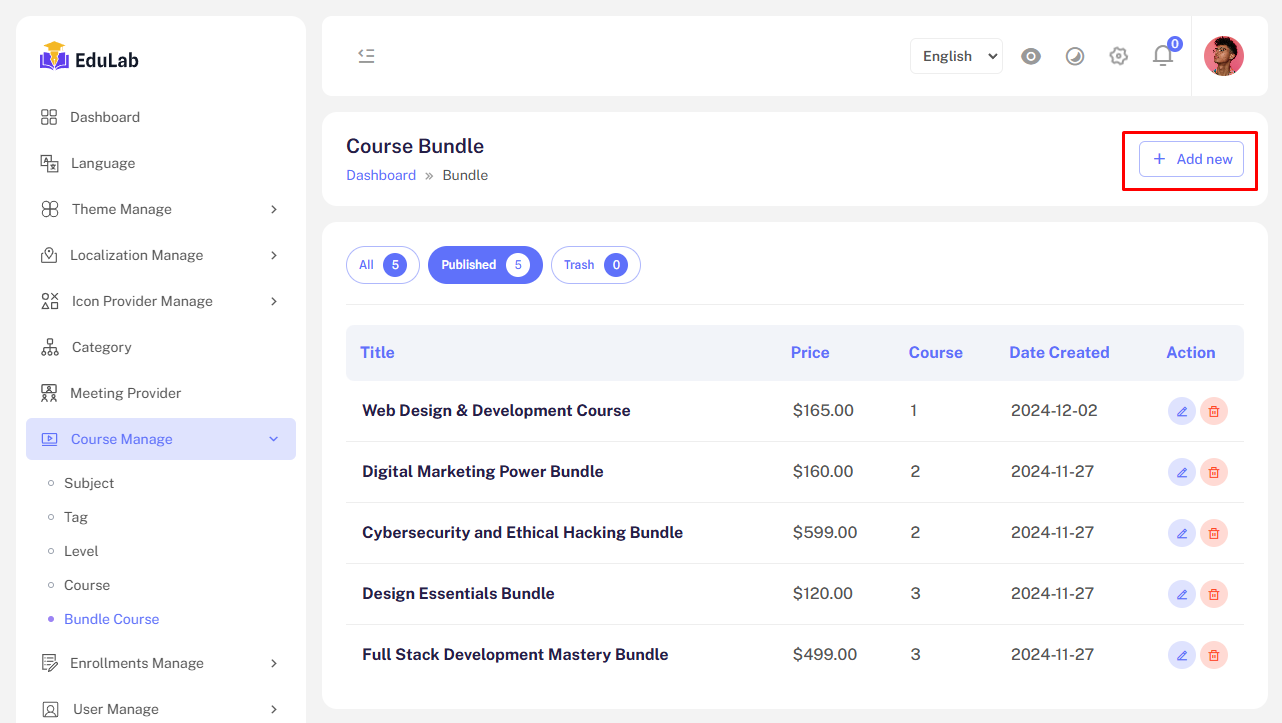The image size is (1282, 723).
Task: Click the Add new button
Action: click(x=1191, y=159)
